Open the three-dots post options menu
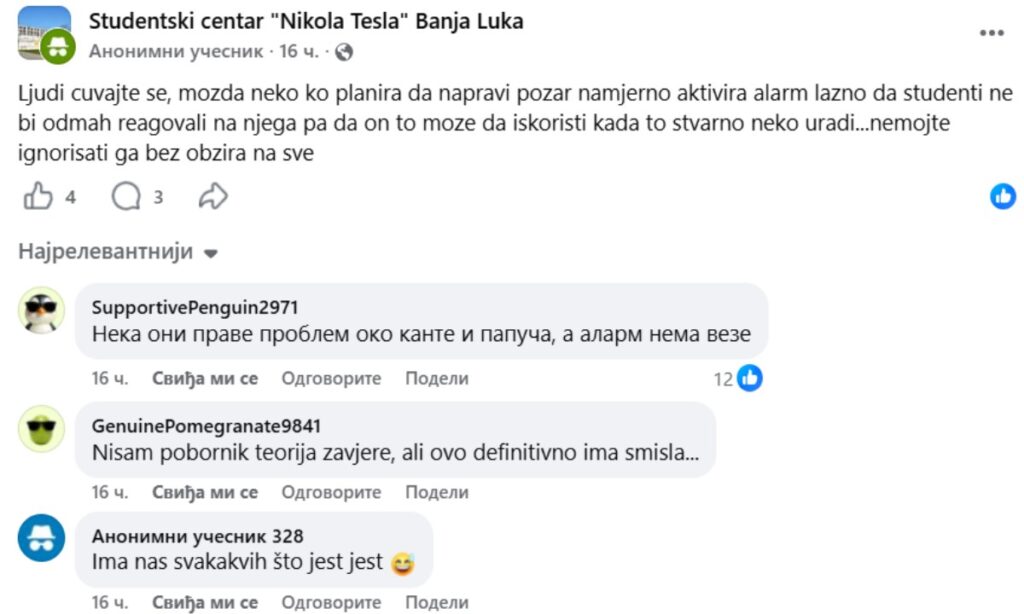 pyautogui.click(x=991, y=33)
